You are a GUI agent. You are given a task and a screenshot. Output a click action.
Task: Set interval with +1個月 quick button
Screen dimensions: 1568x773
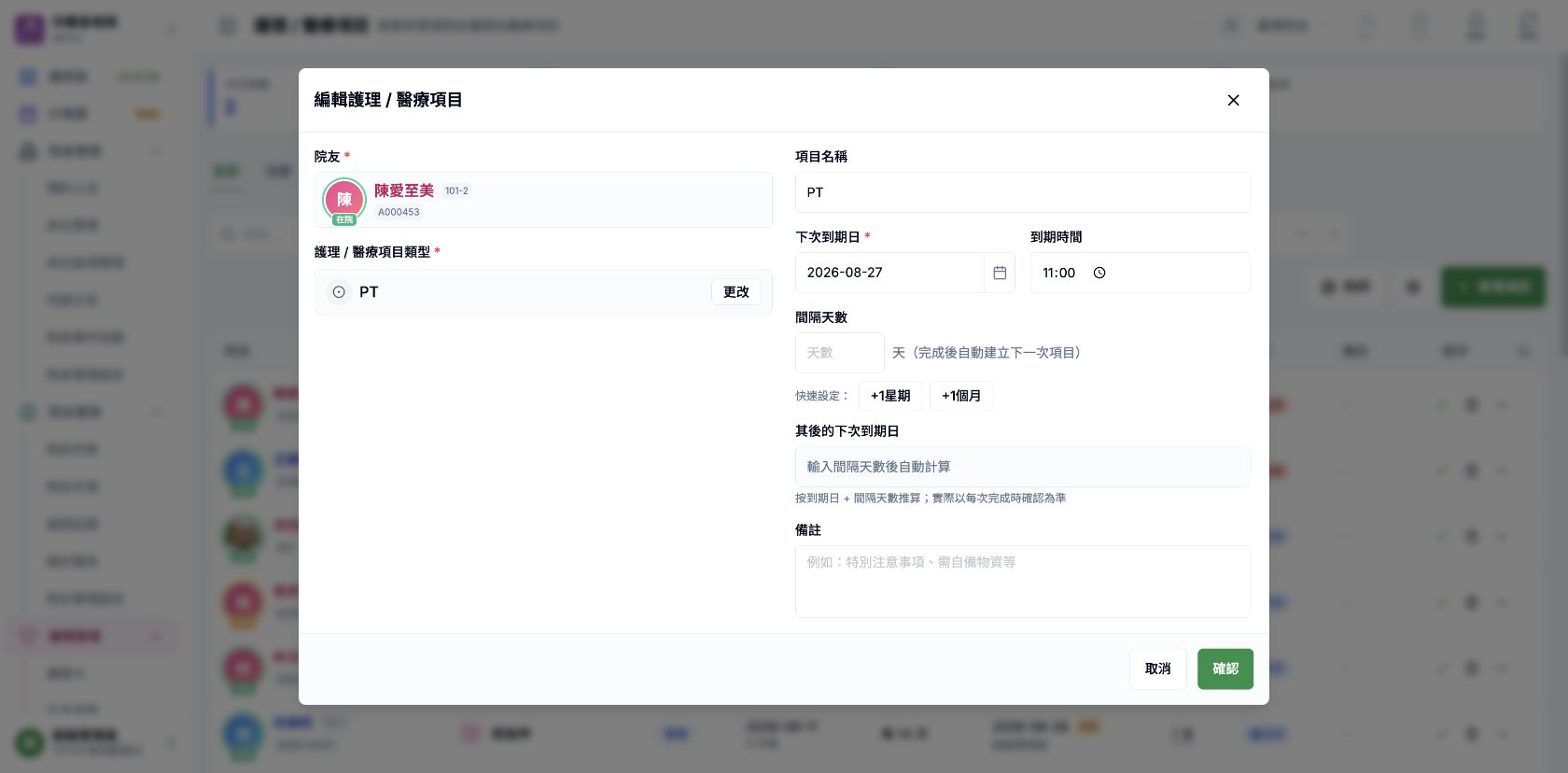click(961, 396)
